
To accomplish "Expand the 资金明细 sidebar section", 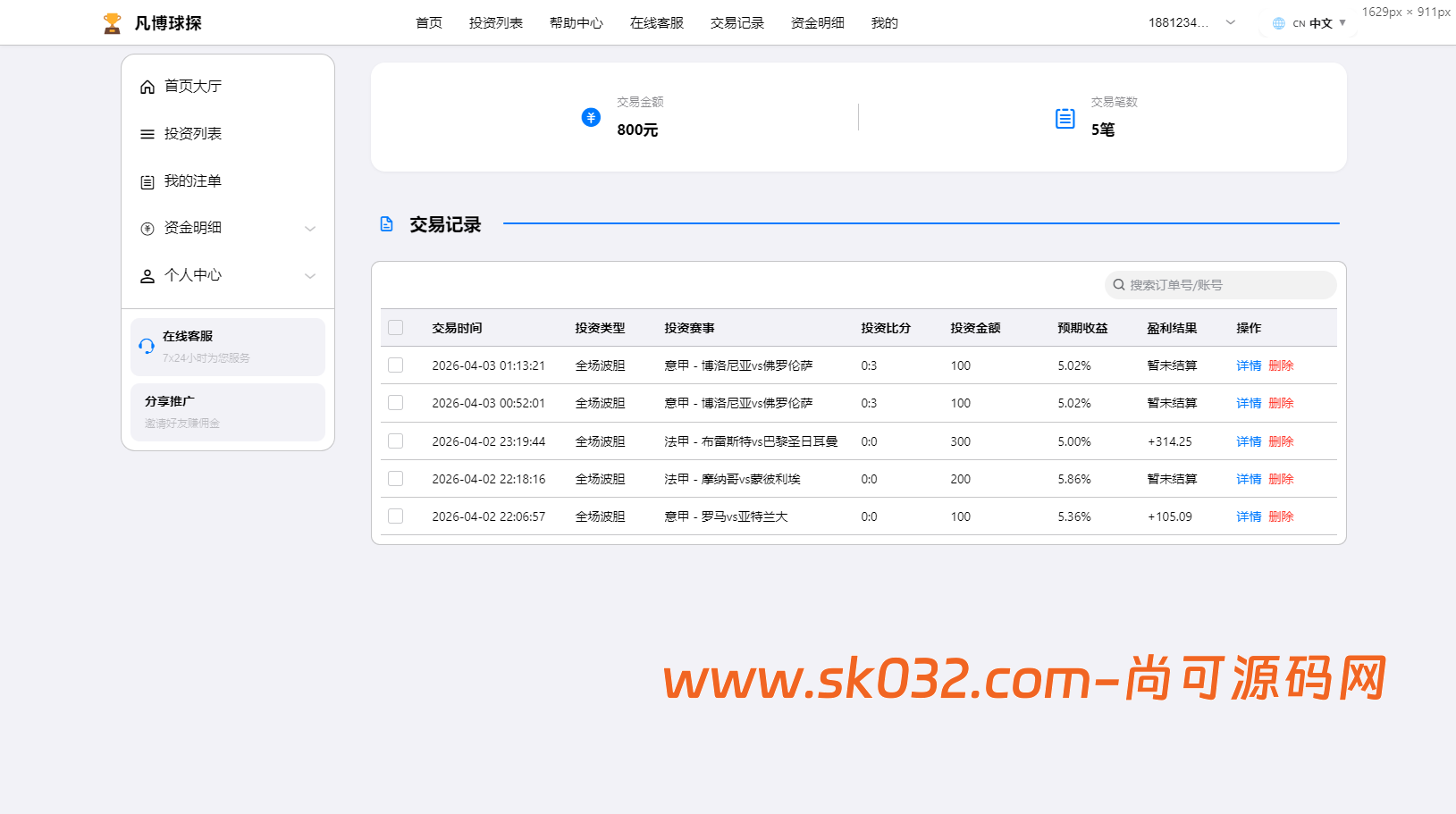I will click(x=310, y=228).
